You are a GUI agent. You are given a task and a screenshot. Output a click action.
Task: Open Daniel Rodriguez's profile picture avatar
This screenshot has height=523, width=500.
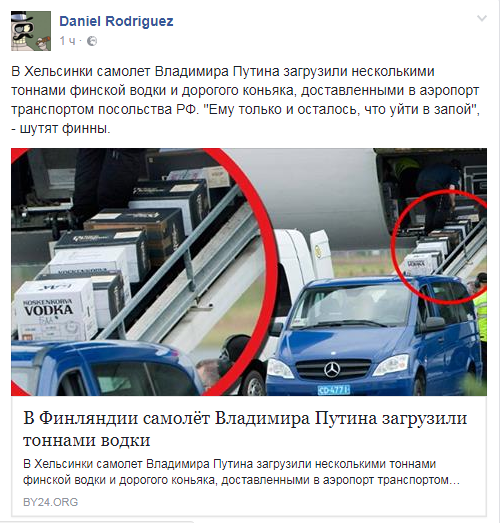pyautogui.click(x=31, y=31)
